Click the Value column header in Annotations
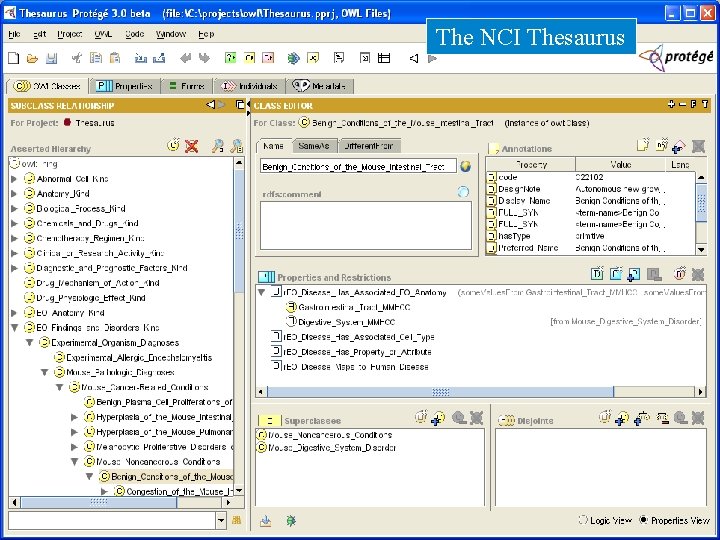 pyautogui.click(x=620, y=164)
